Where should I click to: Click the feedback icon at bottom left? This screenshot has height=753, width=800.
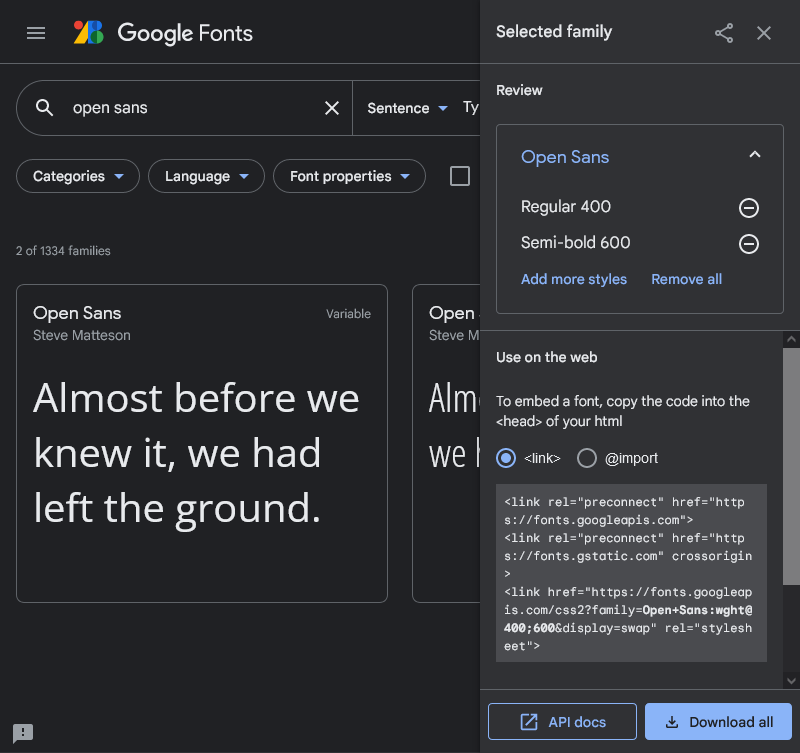(x=23, y=733)
